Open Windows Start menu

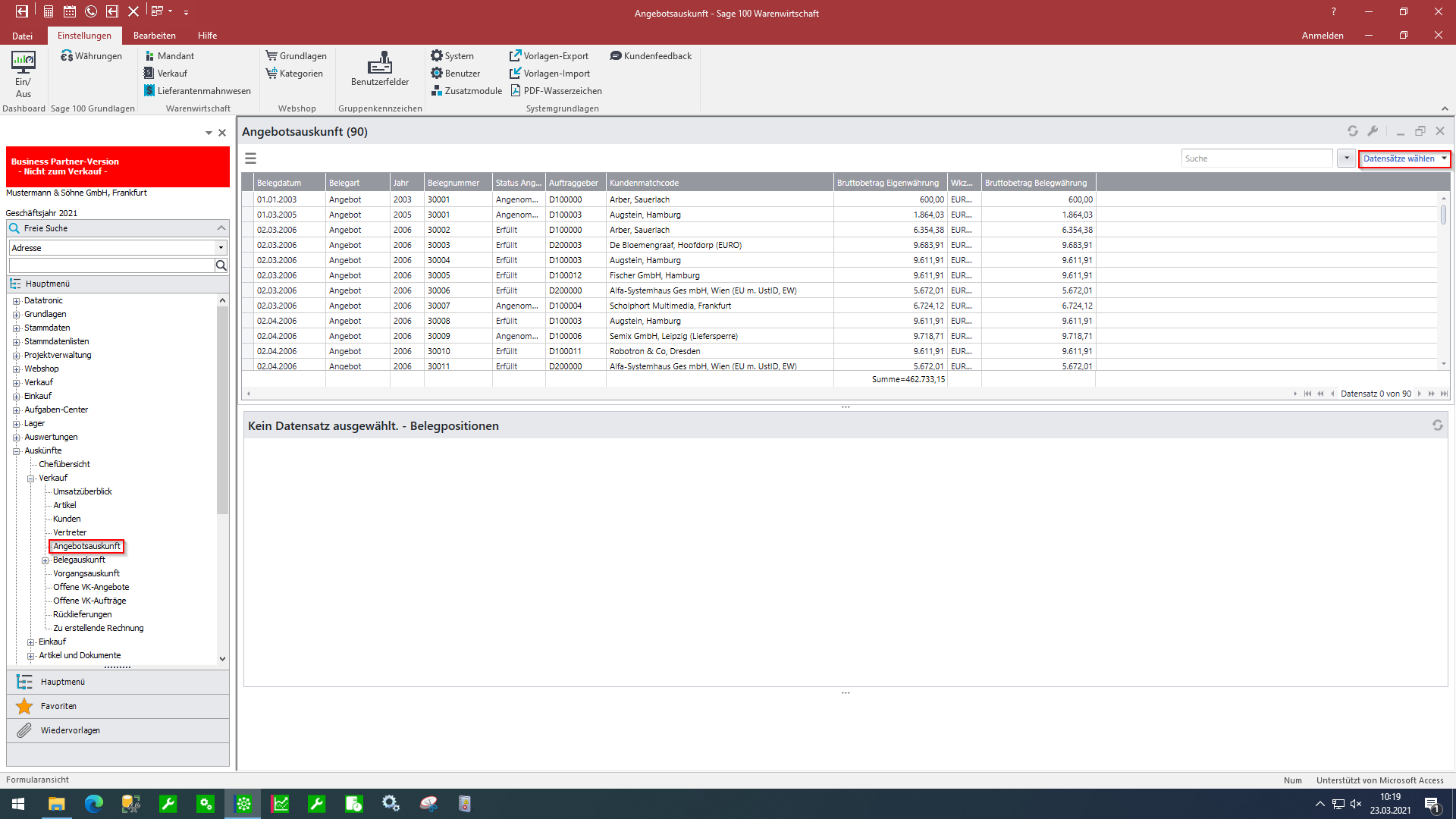click(x=18, y=804)
